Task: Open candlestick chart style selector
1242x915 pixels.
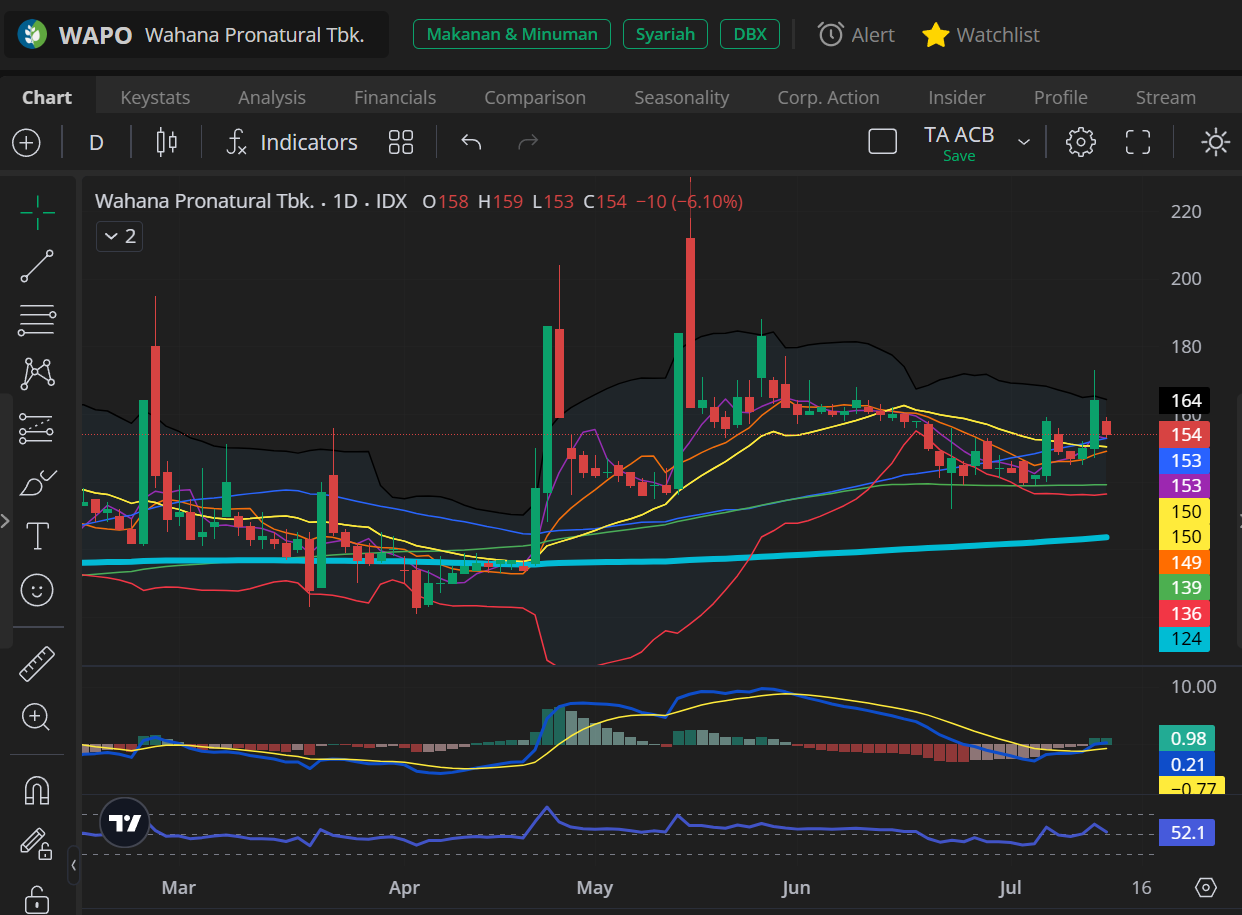Action: [x=166, y=142]
